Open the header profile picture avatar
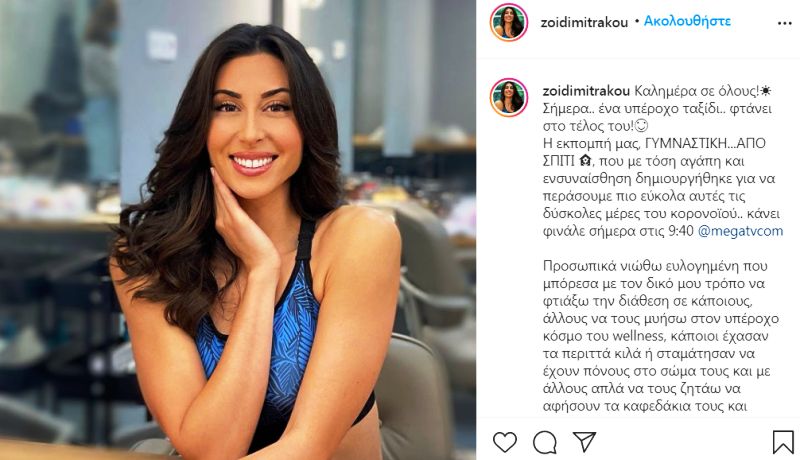 [x=509, y=22]
